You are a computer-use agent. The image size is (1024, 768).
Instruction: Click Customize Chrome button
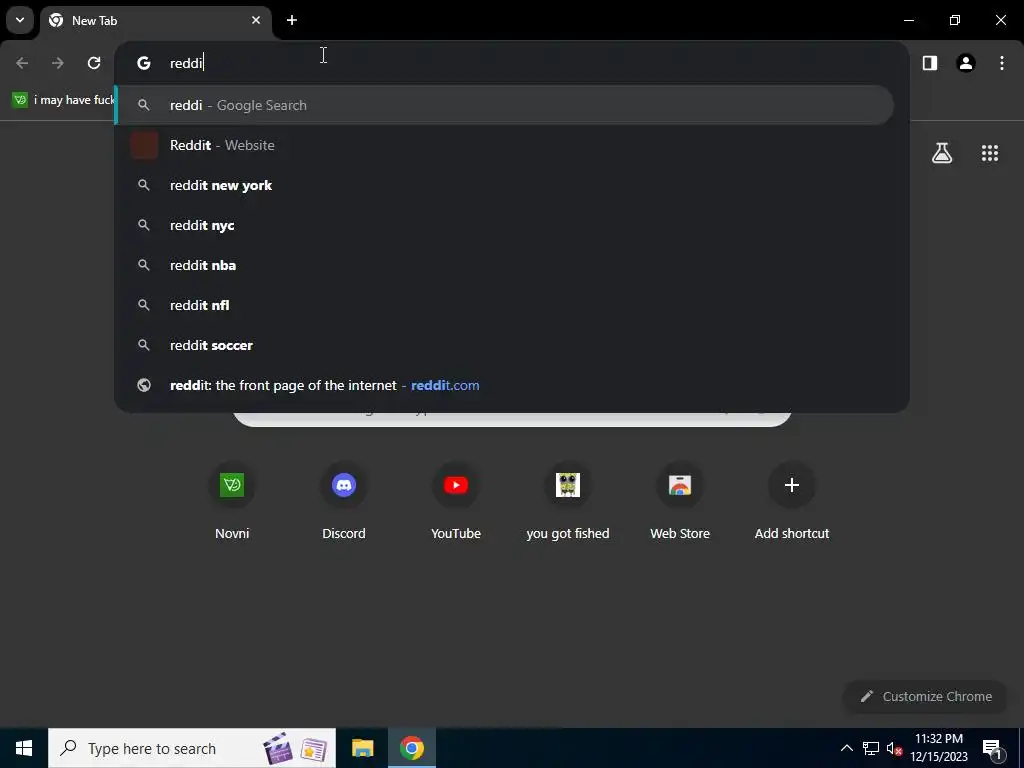pyautogui.click(x=926, y=697)
